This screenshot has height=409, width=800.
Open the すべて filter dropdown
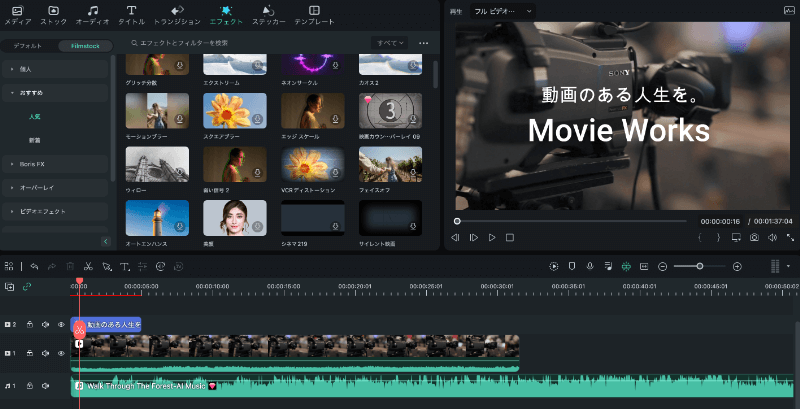pyautogui.click(x=389, y=43)
